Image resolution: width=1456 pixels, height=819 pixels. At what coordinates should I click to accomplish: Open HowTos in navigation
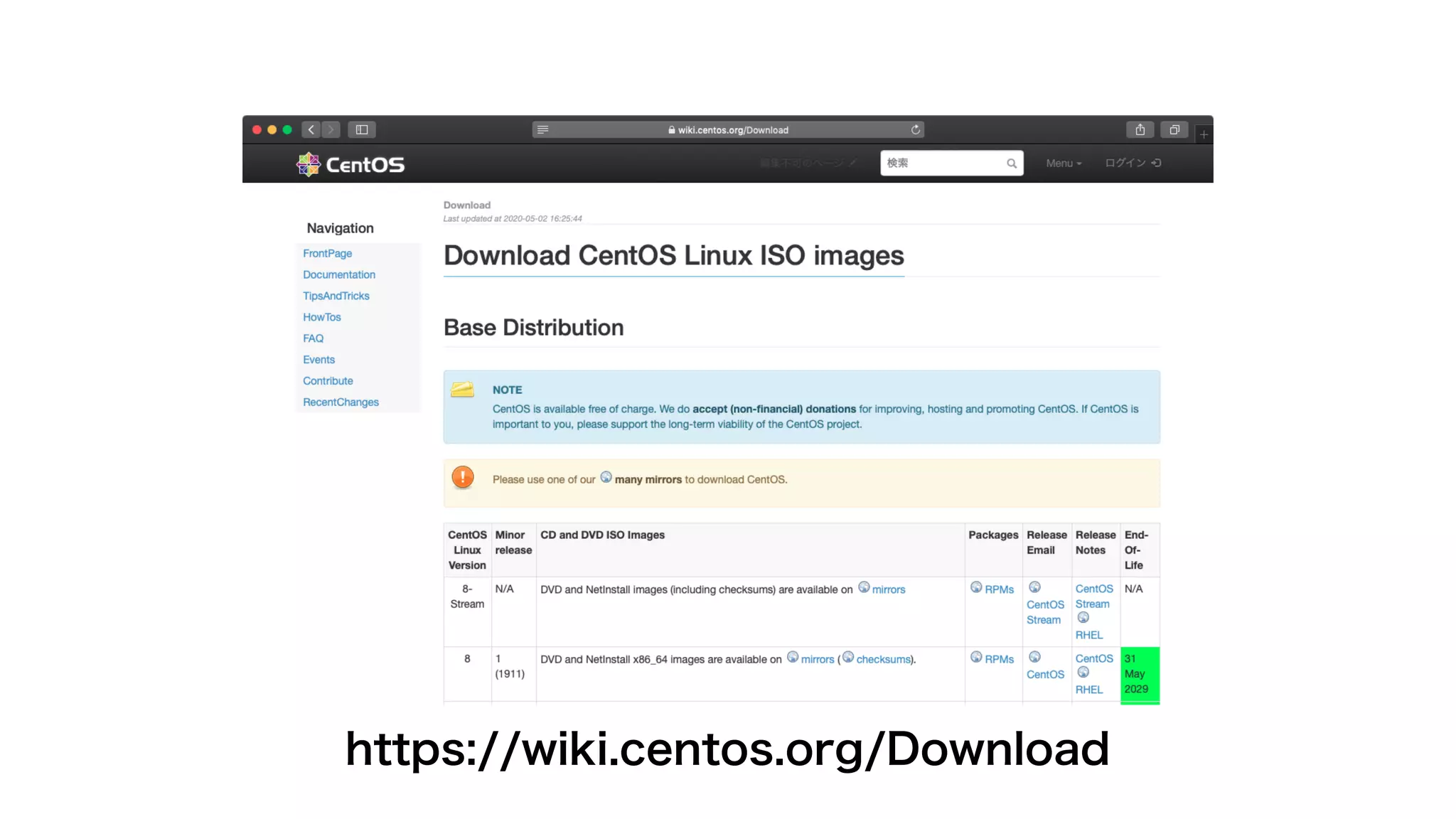point(322,317)
